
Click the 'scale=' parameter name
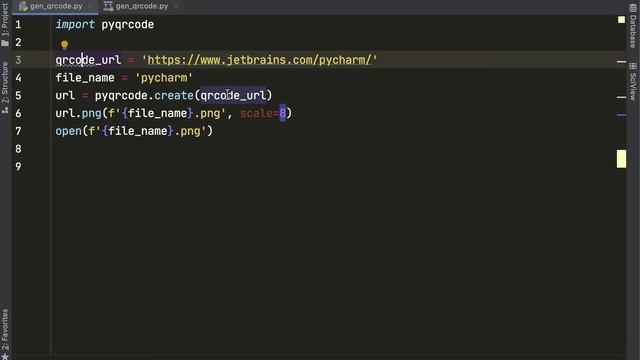(x=259, y=113)
